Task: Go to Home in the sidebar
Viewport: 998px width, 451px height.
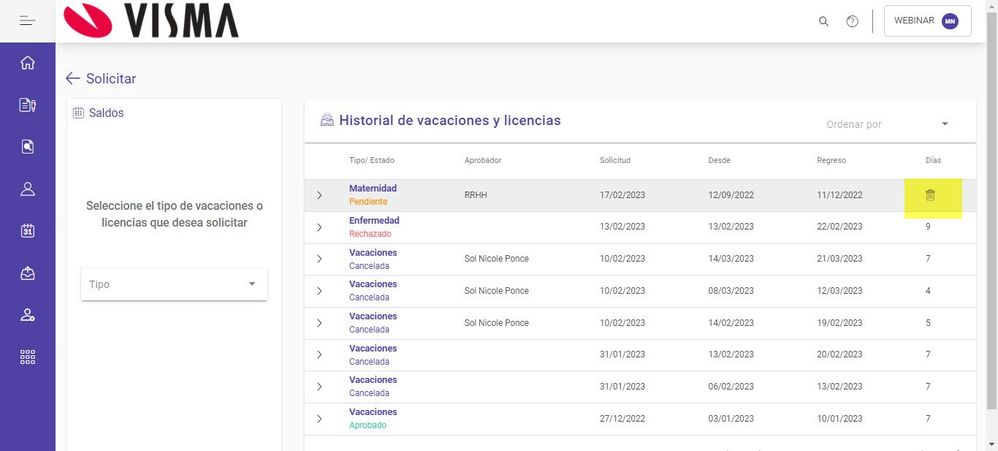Action: pyautogui.click(x=27, y=62)
